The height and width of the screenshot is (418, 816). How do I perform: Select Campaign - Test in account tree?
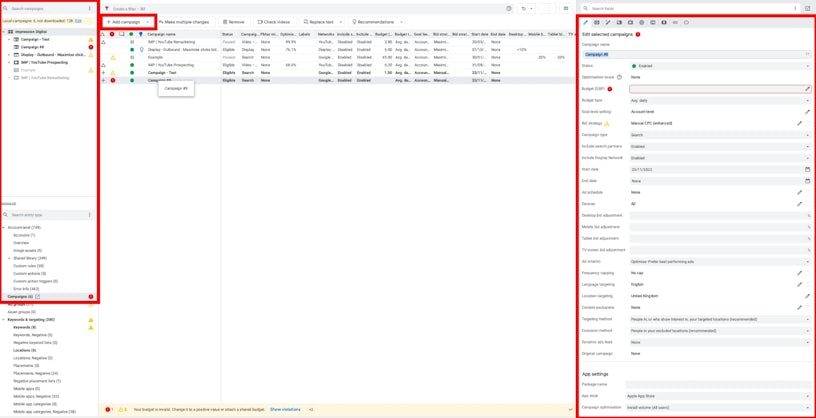coord(35,39)
